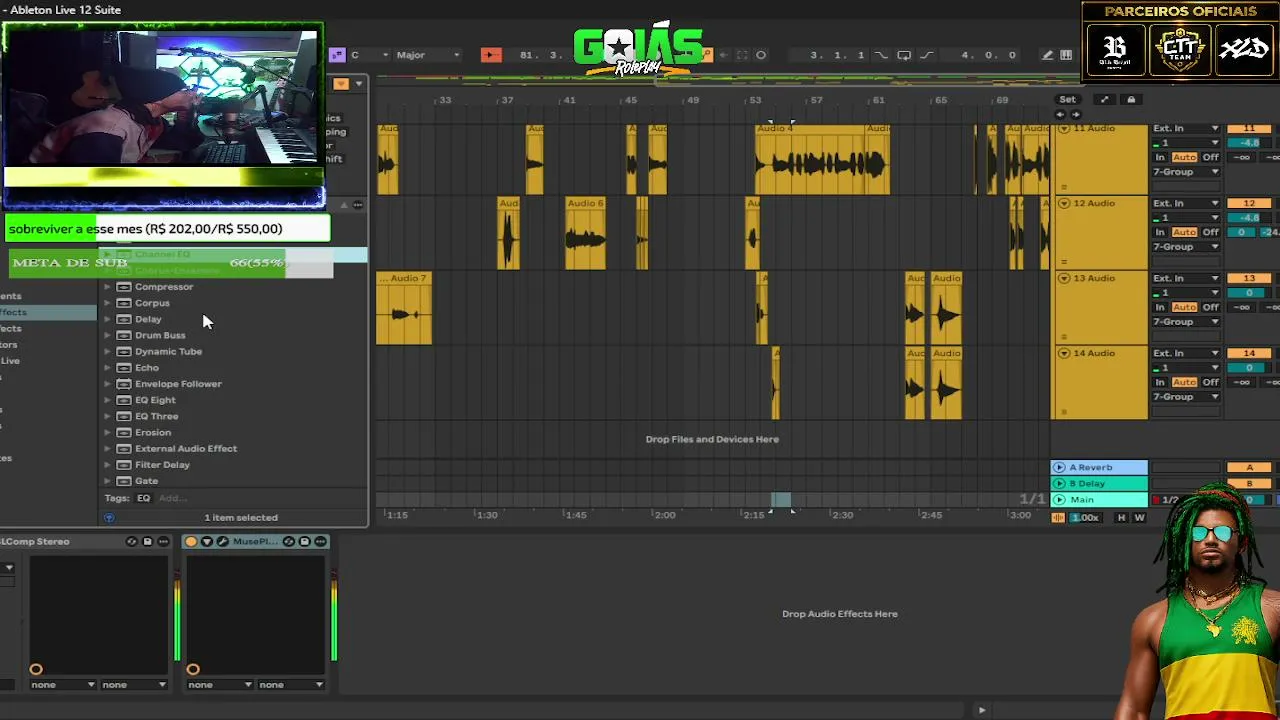Toggle track activator number 12
Image resolution: width=1280 pixels, height=720 pixels.
1249,204
